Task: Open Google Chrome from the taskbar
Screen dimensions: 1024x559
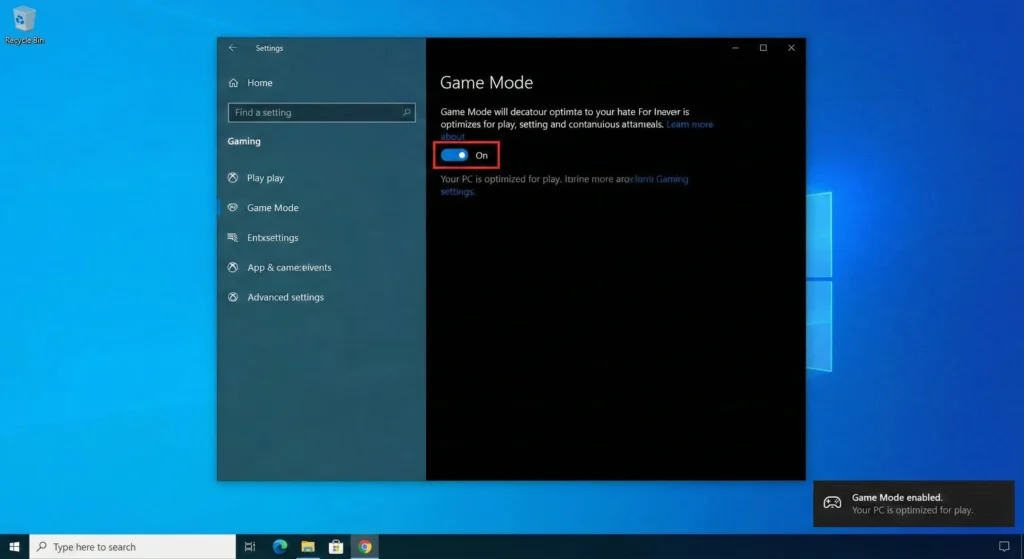Action: [365, 547]
